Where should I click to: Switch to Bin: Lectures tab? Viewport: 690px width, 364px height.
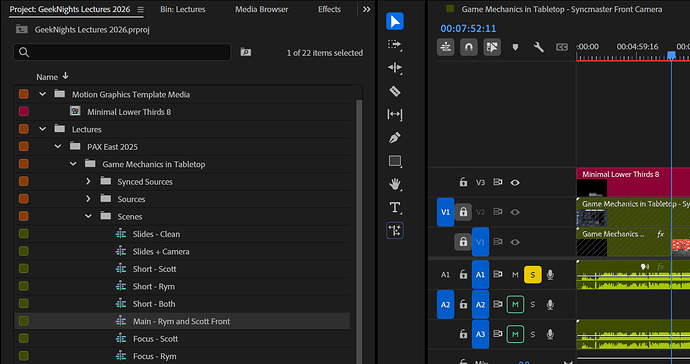[x=183, y=9]
